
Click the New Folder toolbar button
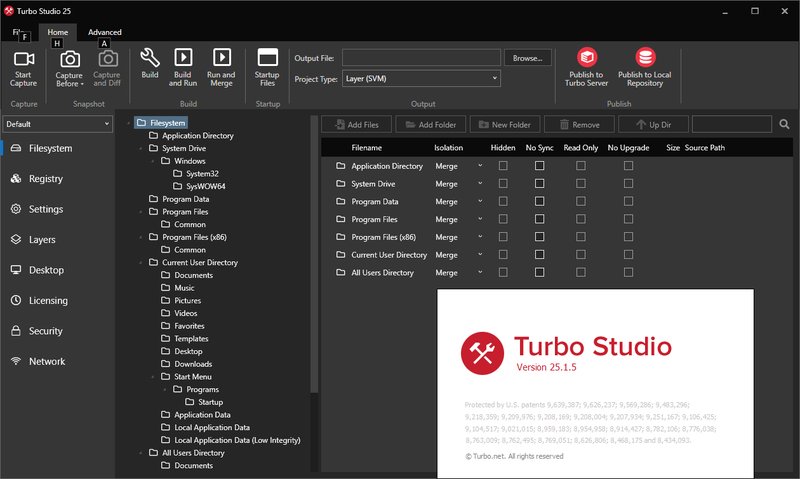(x=505, y=124)
